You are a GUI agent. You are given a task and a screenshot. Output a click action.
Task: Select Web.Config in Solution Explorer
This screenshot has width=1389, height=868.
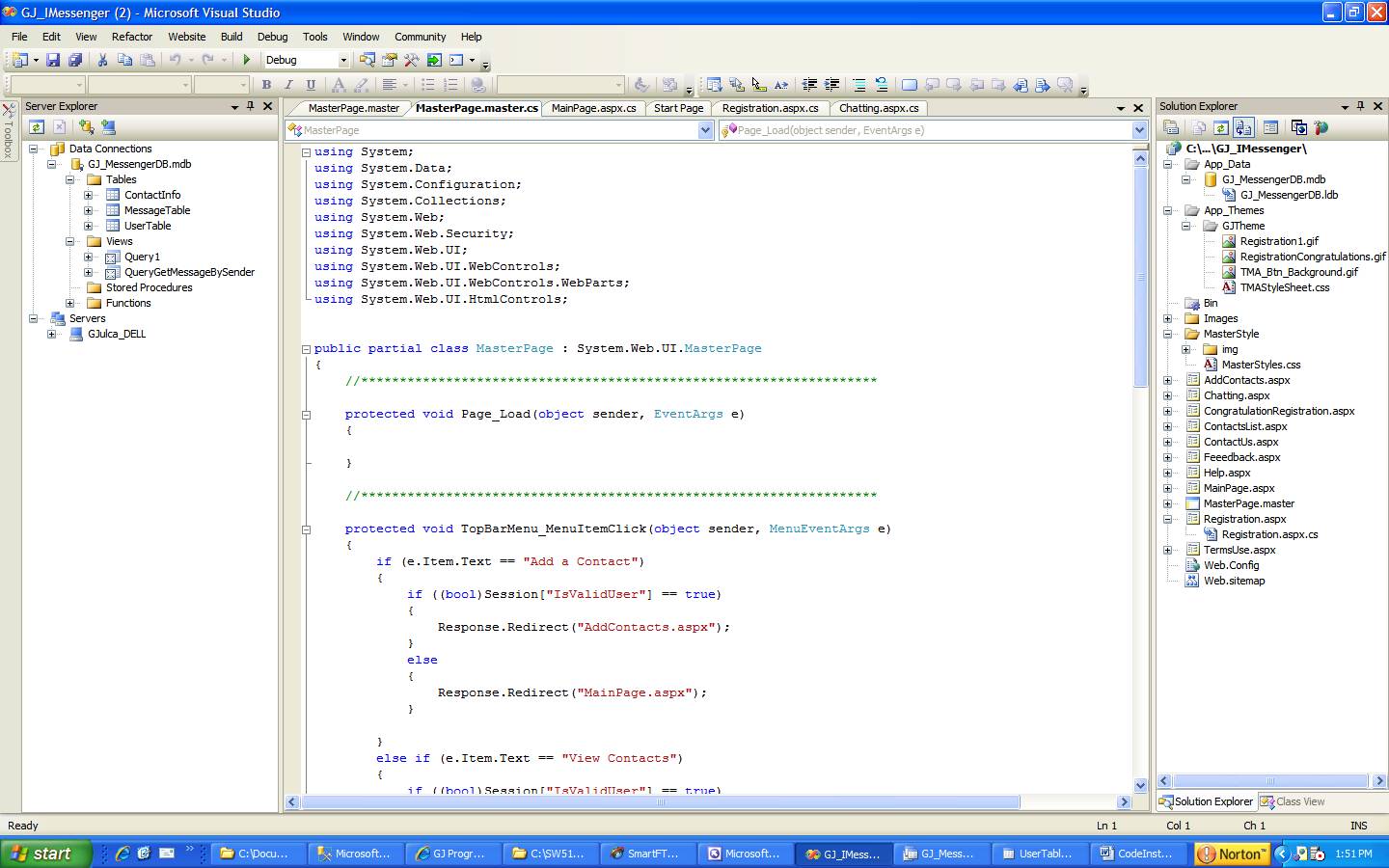[1231, 565]
